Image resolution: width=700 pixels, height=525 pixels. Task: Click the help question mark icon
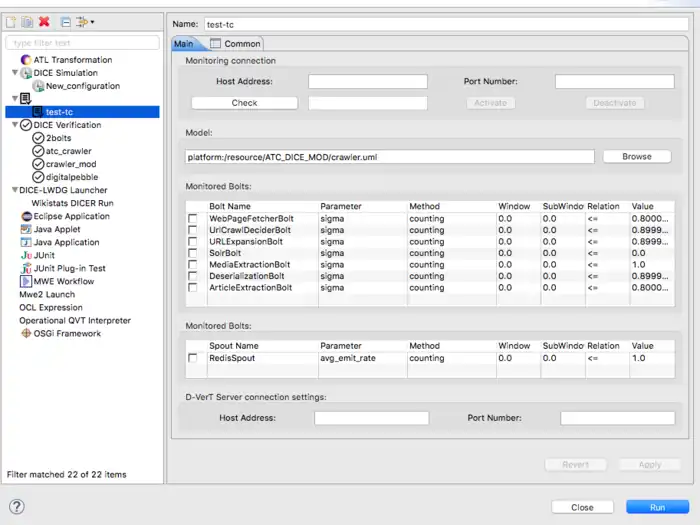tap(17, 507)
